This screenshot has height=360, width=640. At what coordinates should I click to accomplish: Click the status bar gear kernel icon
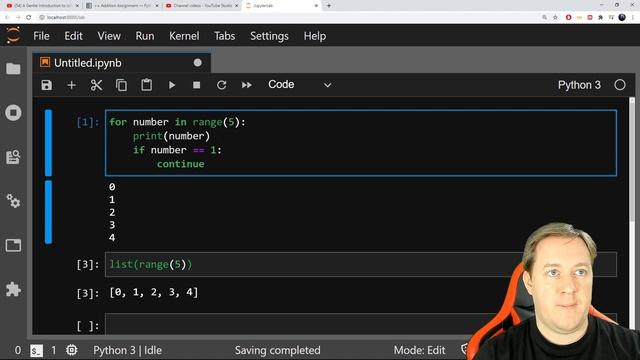click(71, 350)
